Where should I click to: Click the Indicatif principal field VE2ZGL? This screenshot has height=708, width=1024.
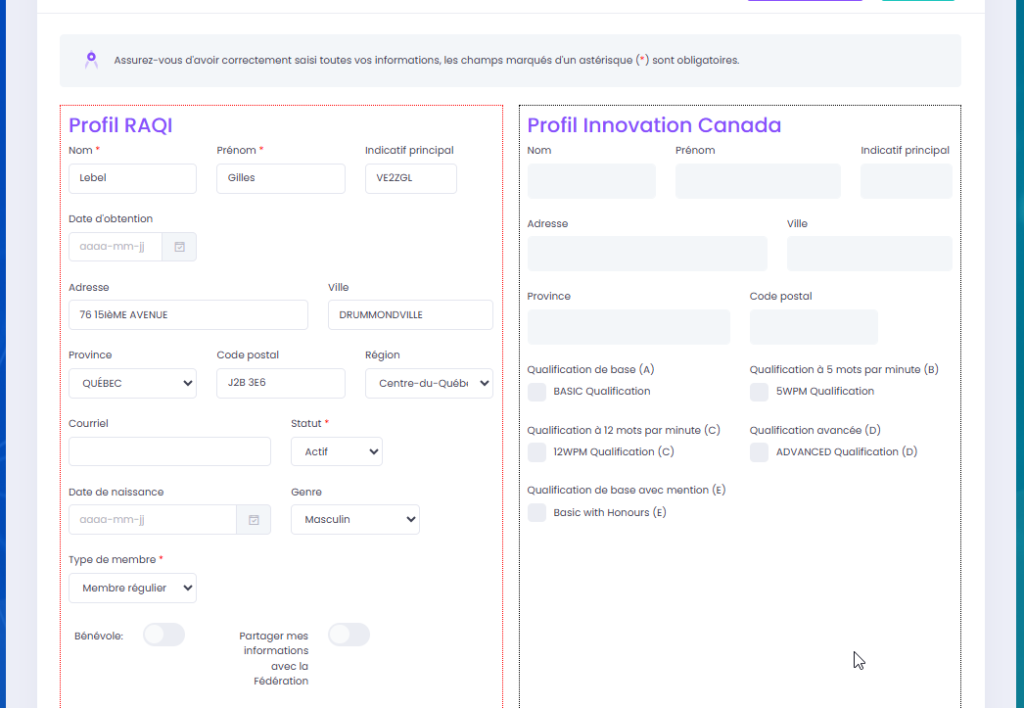pos(410,179)
